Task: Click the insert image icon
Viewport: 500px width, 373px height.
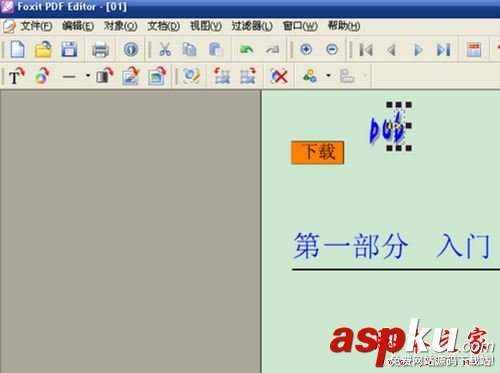Action: tap(130, 76)
